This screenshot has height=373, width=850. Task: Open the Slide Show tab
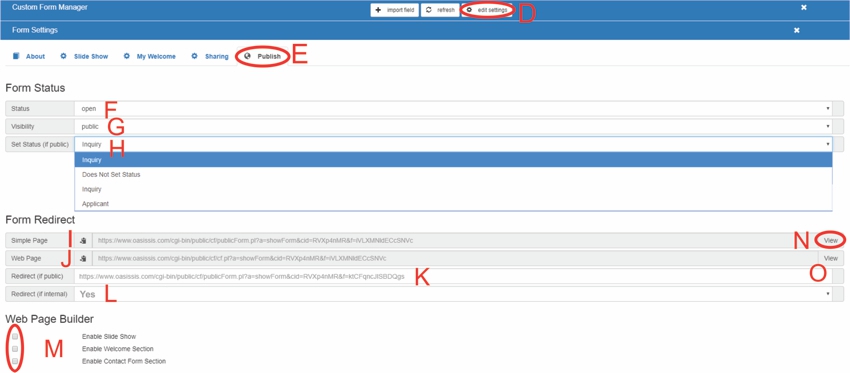84,56
